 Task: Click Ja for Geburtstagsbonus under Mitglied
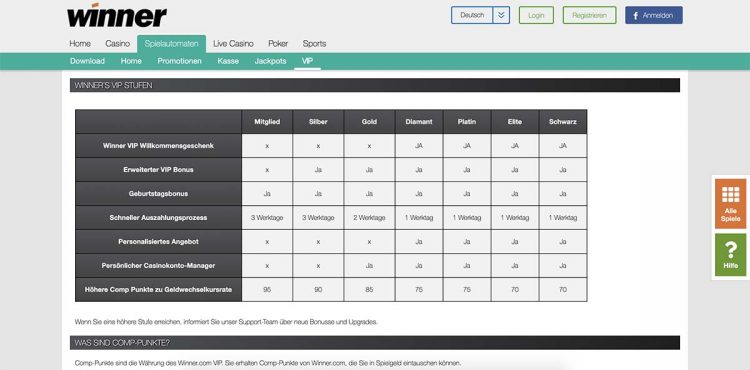pos(267,194)
